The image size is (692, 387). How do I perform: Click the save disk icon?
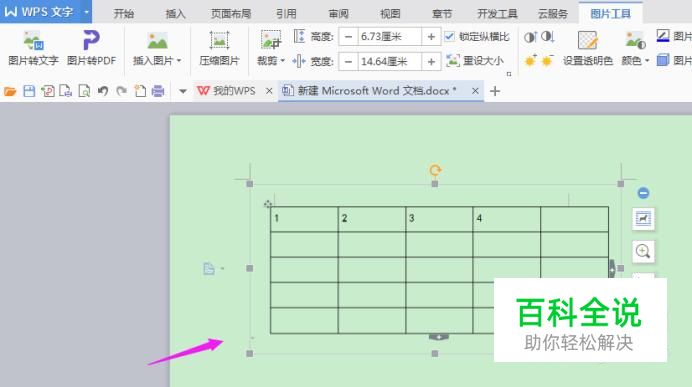29,91
